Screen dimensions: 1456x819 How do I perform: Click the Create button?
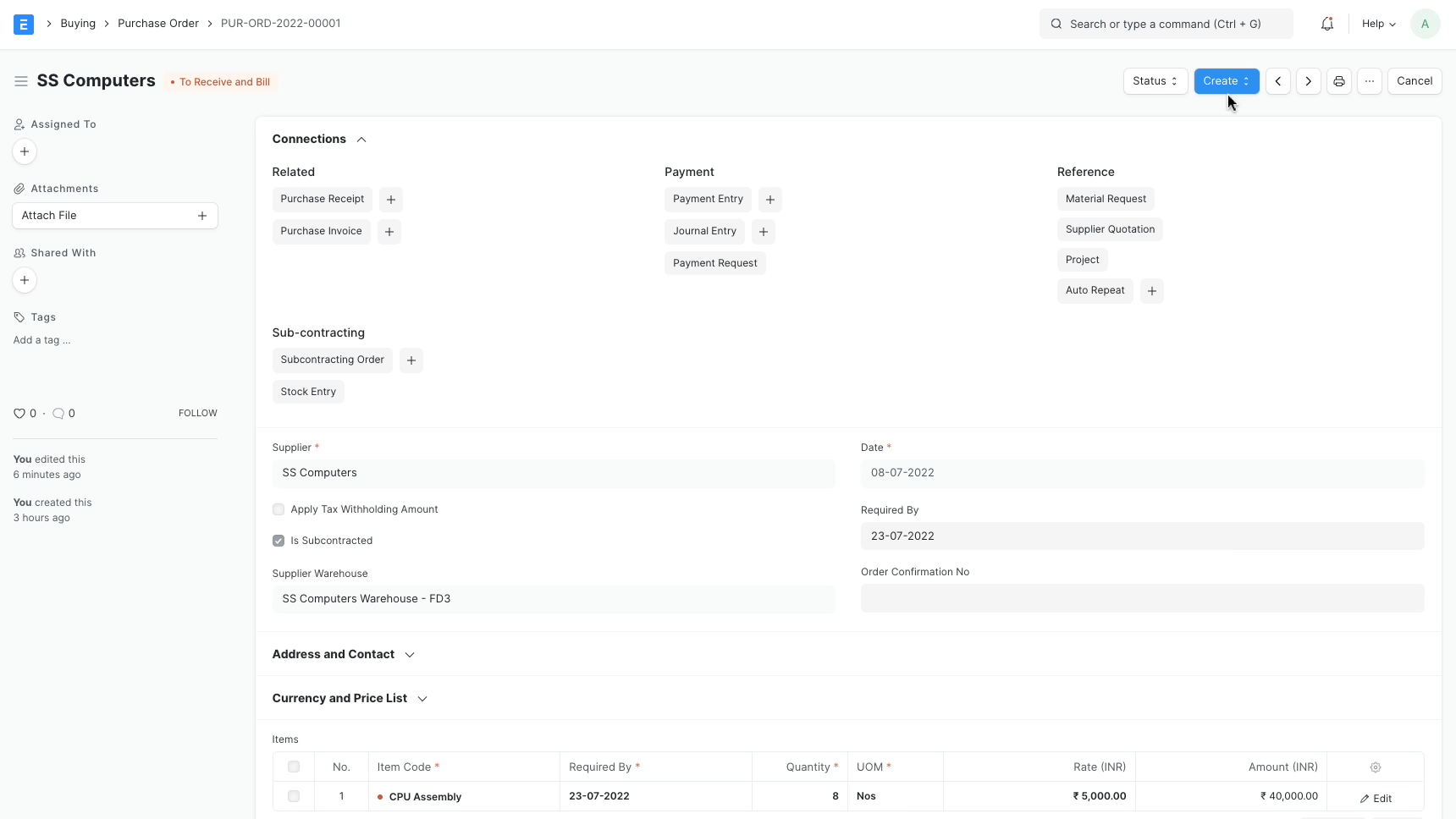click(x=1227, y=81)
